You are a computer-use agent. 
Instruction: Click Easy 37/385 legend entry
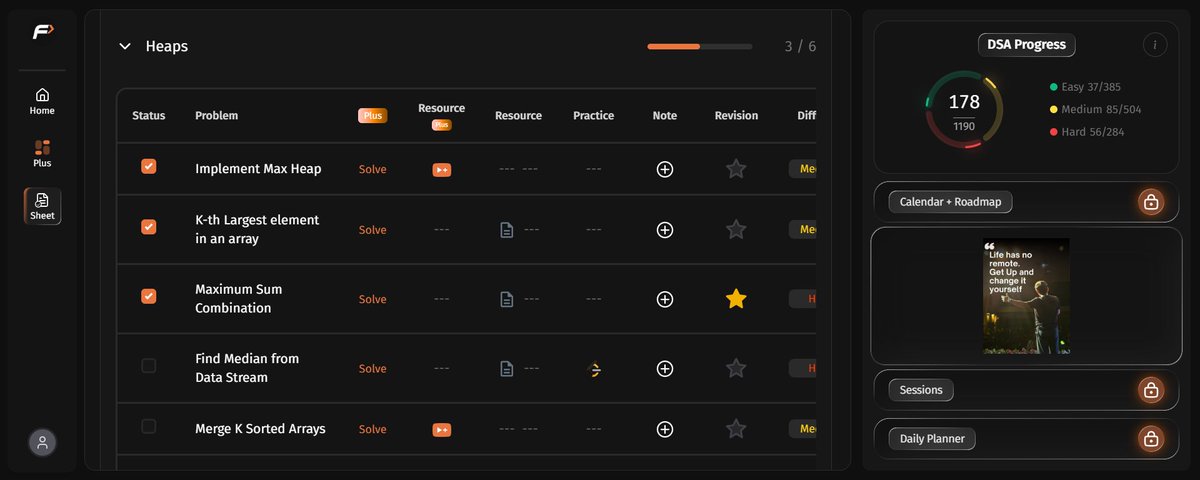pyautogui.click(x=1085, y=87)
